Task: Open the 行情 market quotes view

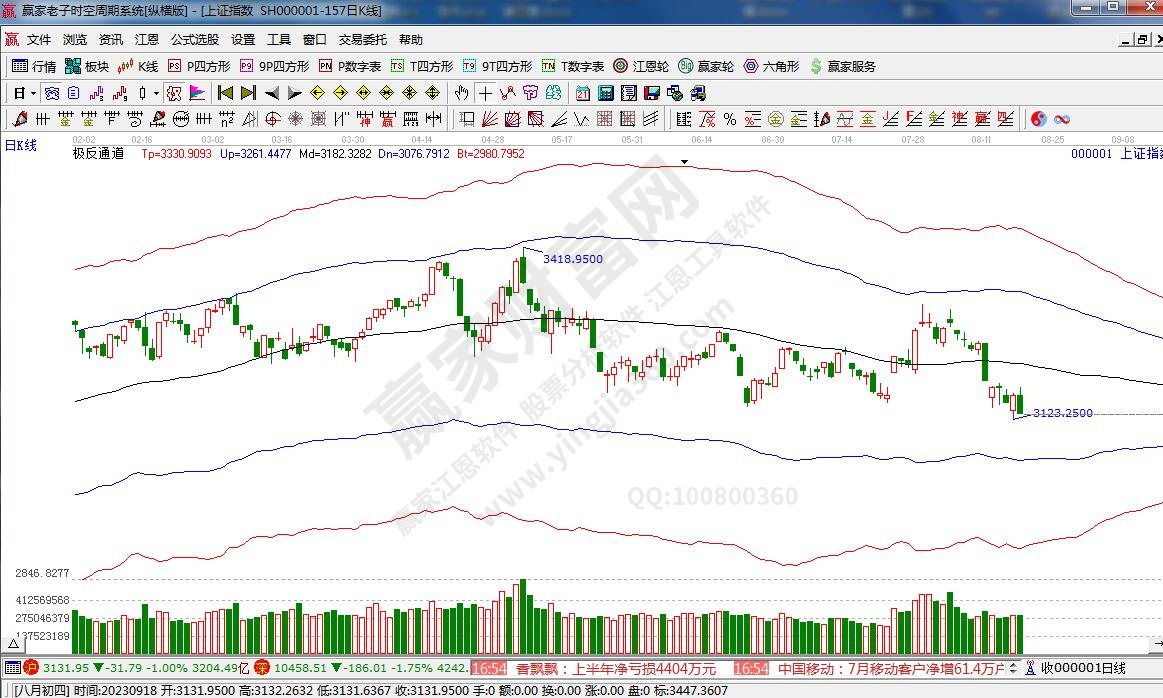Action: 34,67
